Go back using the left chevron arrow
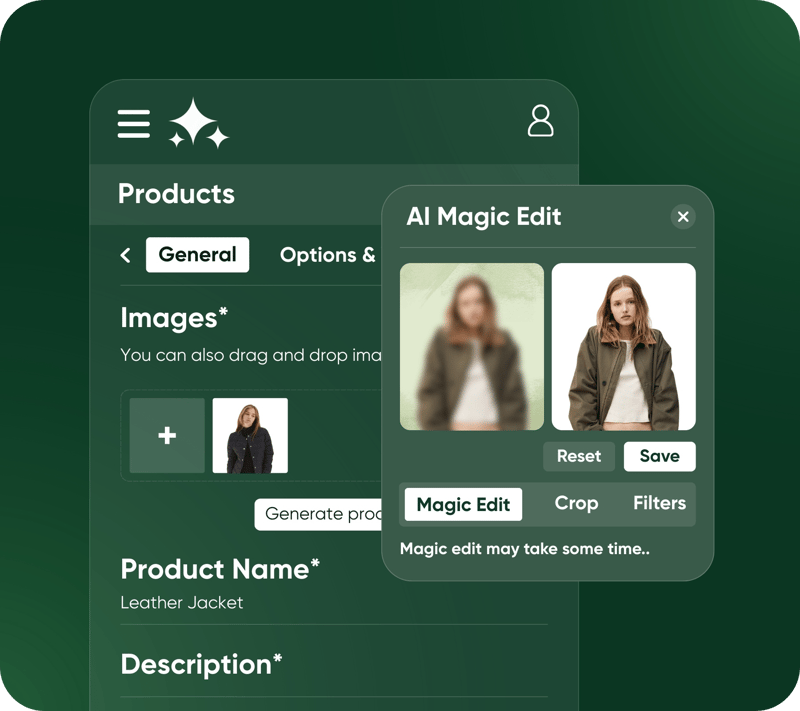 point(126,255)
